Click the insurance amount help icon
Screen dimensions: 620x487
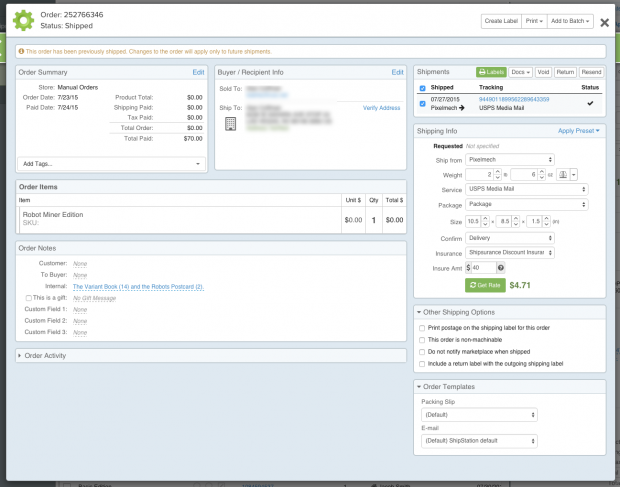501,268
